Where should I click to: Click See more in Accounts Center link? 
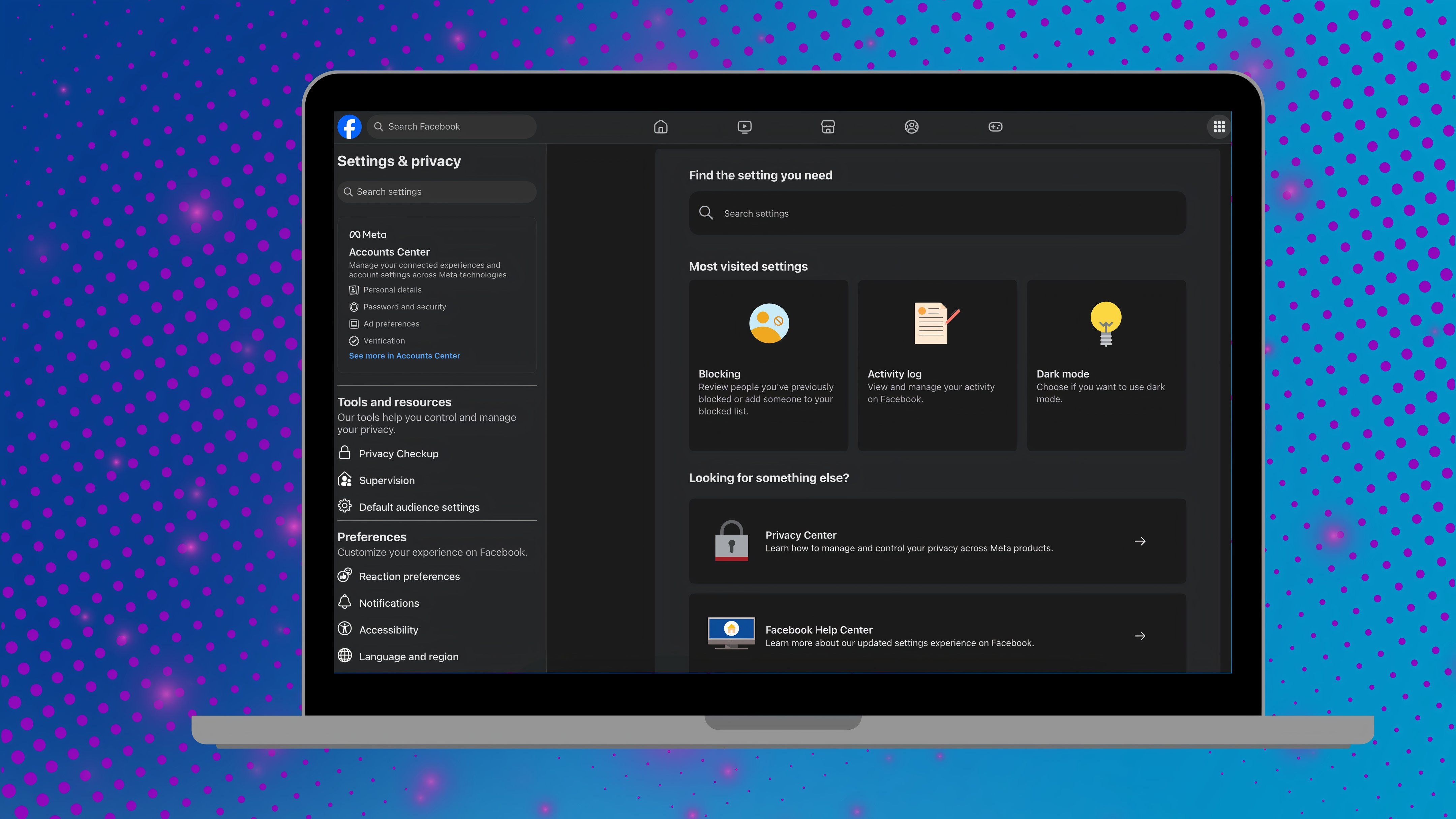[404, 356]
